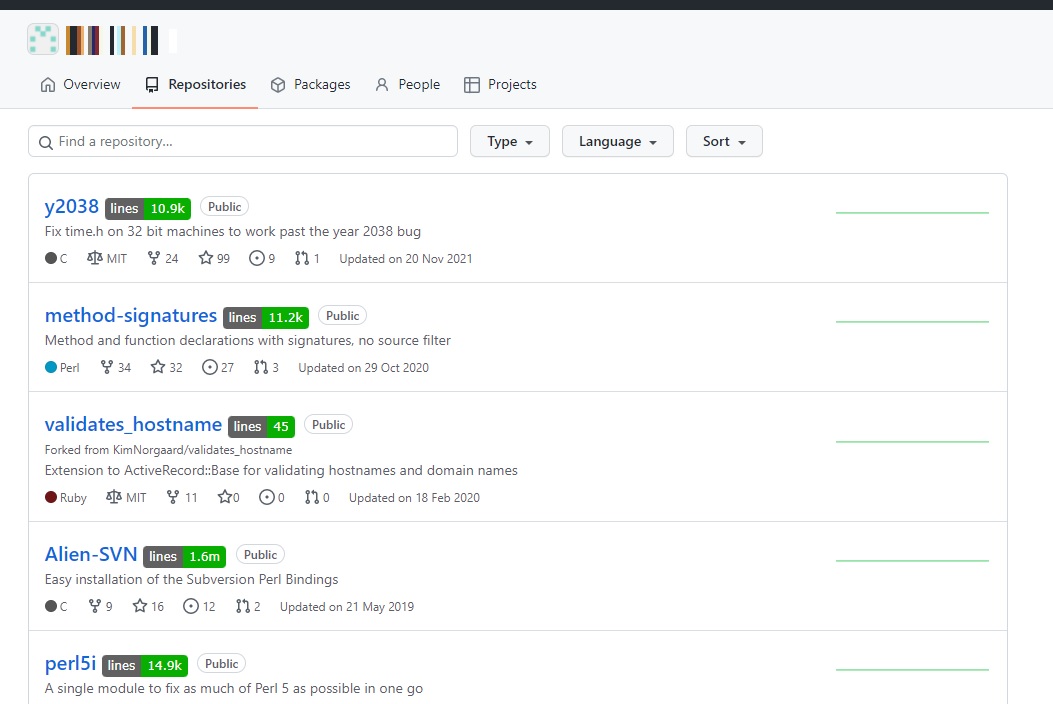Click 'Updated on 29 Oct 2020' text
Viewport: 1053px width, 704px height.
click(363, 367)
